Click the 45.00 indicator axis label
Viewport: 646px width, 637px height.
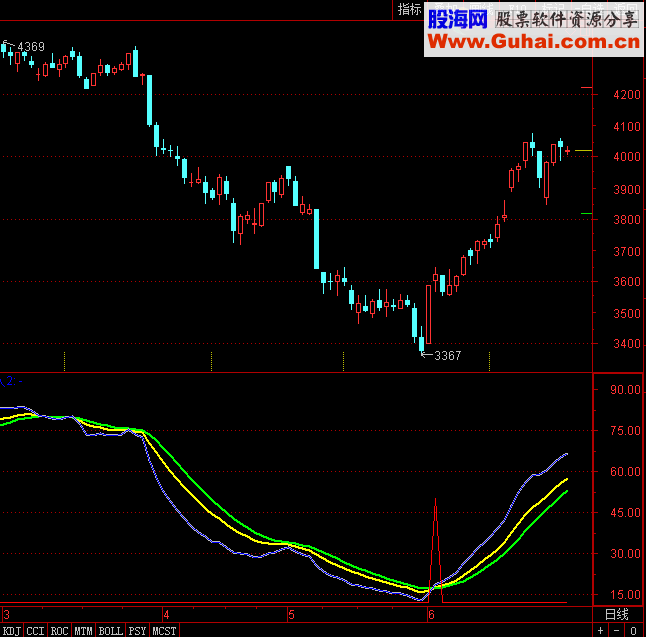625,513
